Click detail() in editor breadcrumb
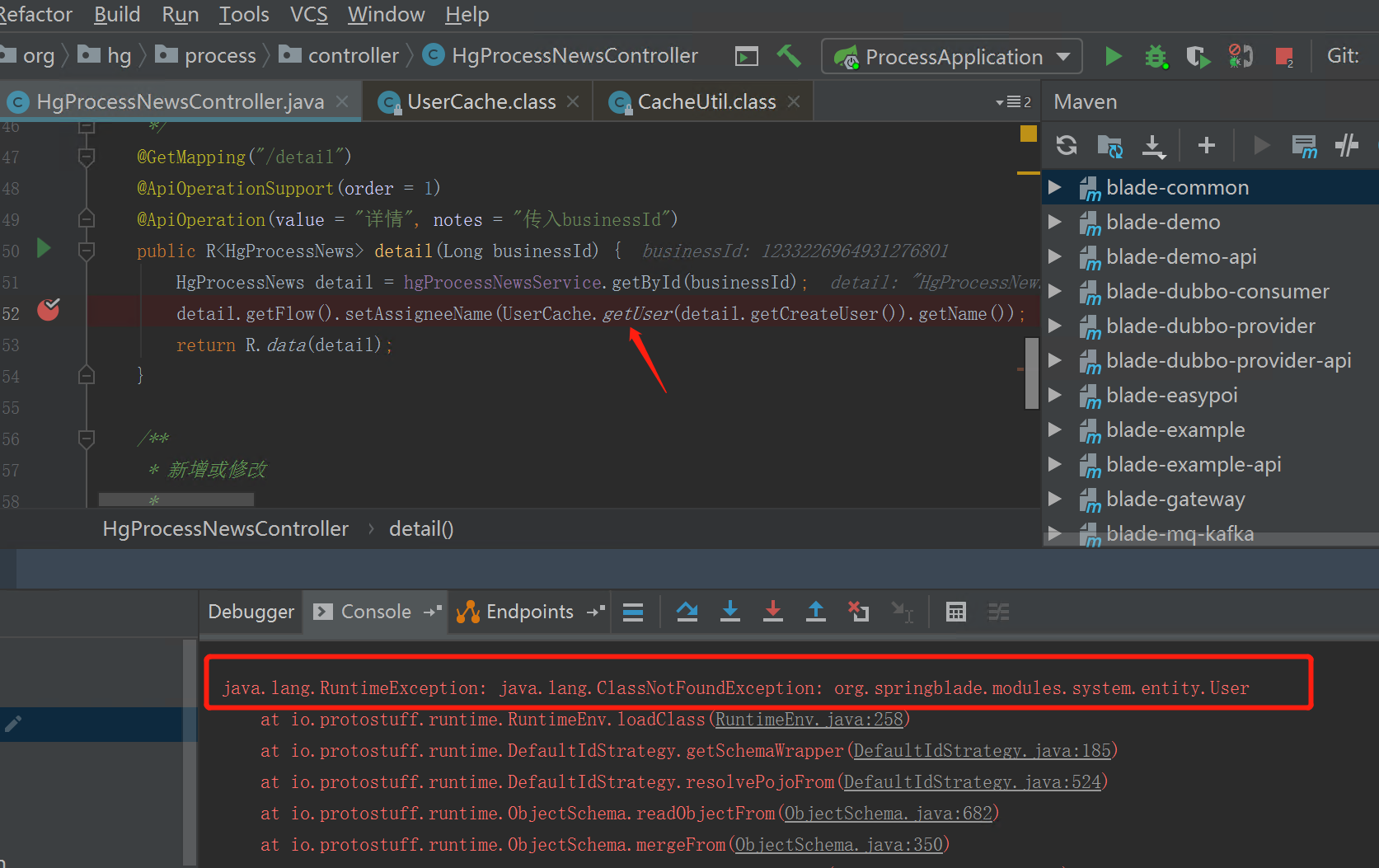This screenshot has width=1379, height=868. (421, 529)
